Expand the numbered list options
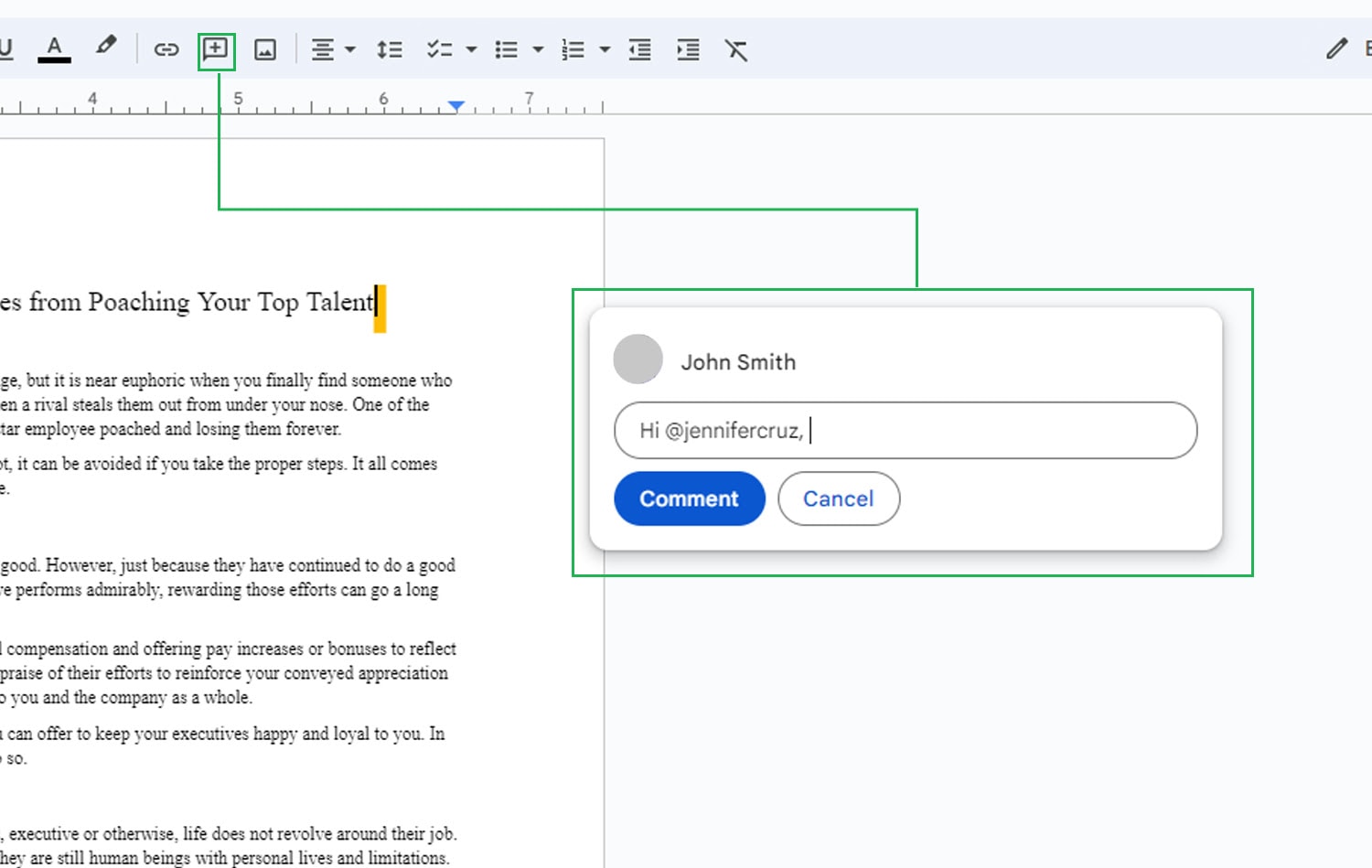1372x868 pixels. 605,49
